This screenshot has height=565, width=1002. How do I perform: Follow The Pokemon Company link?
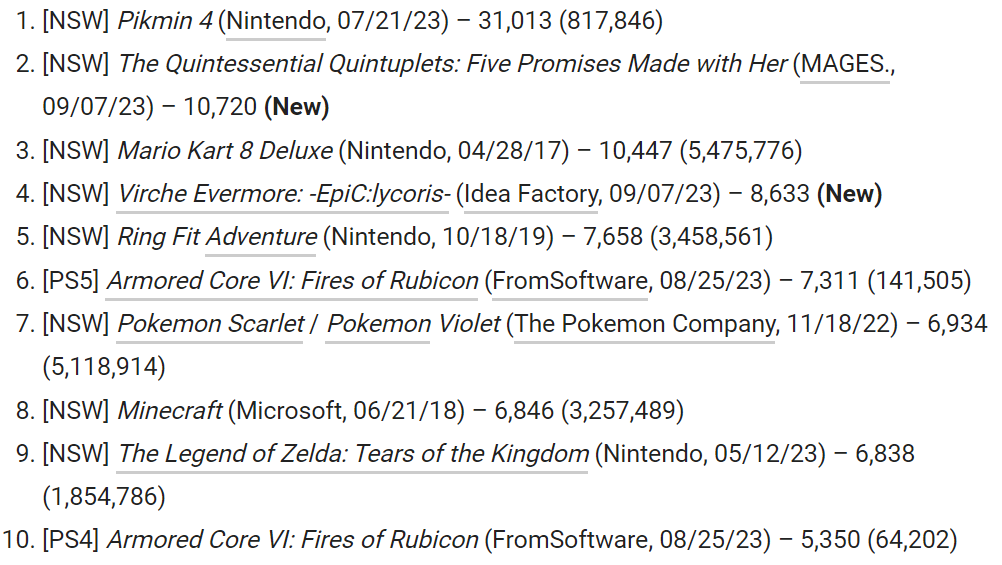click(x=646, y=324)
